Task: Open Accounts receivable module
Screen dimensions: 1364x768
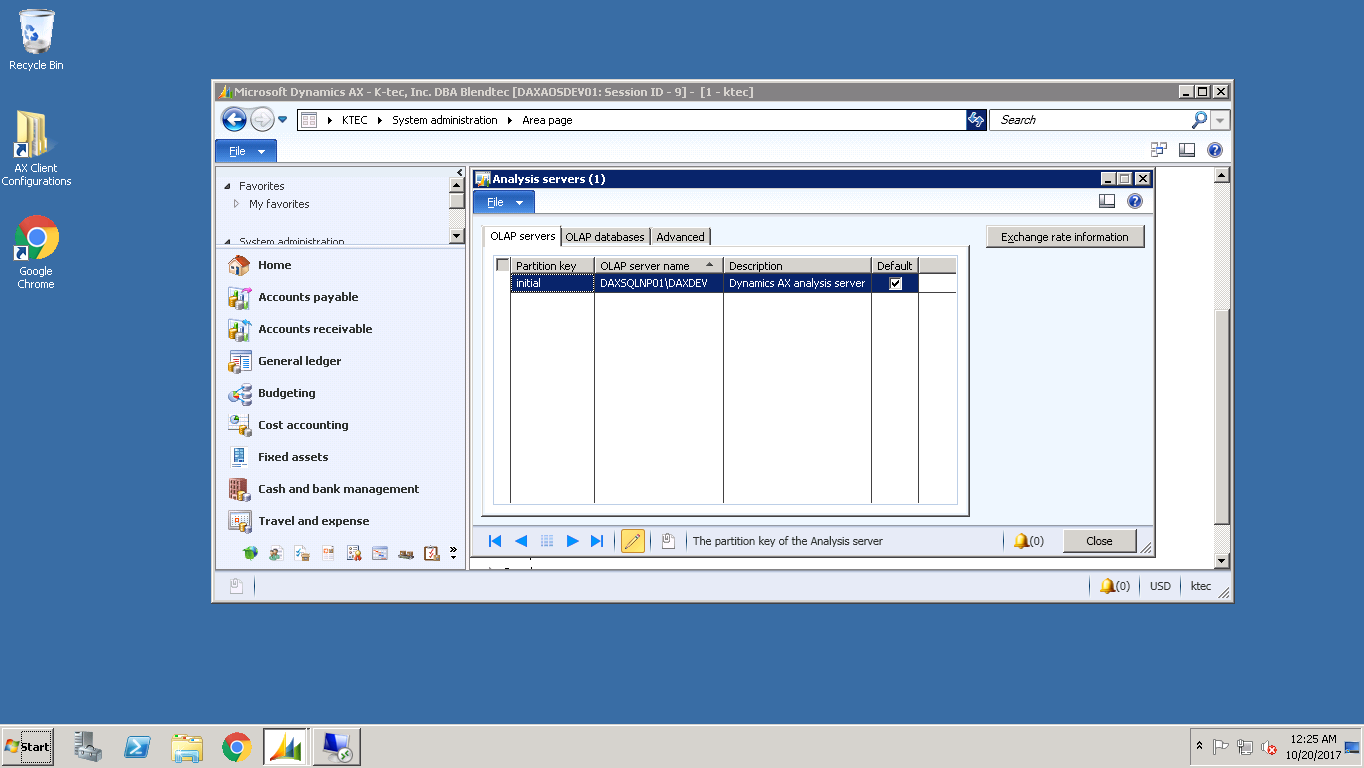Action: coord(314,329)
